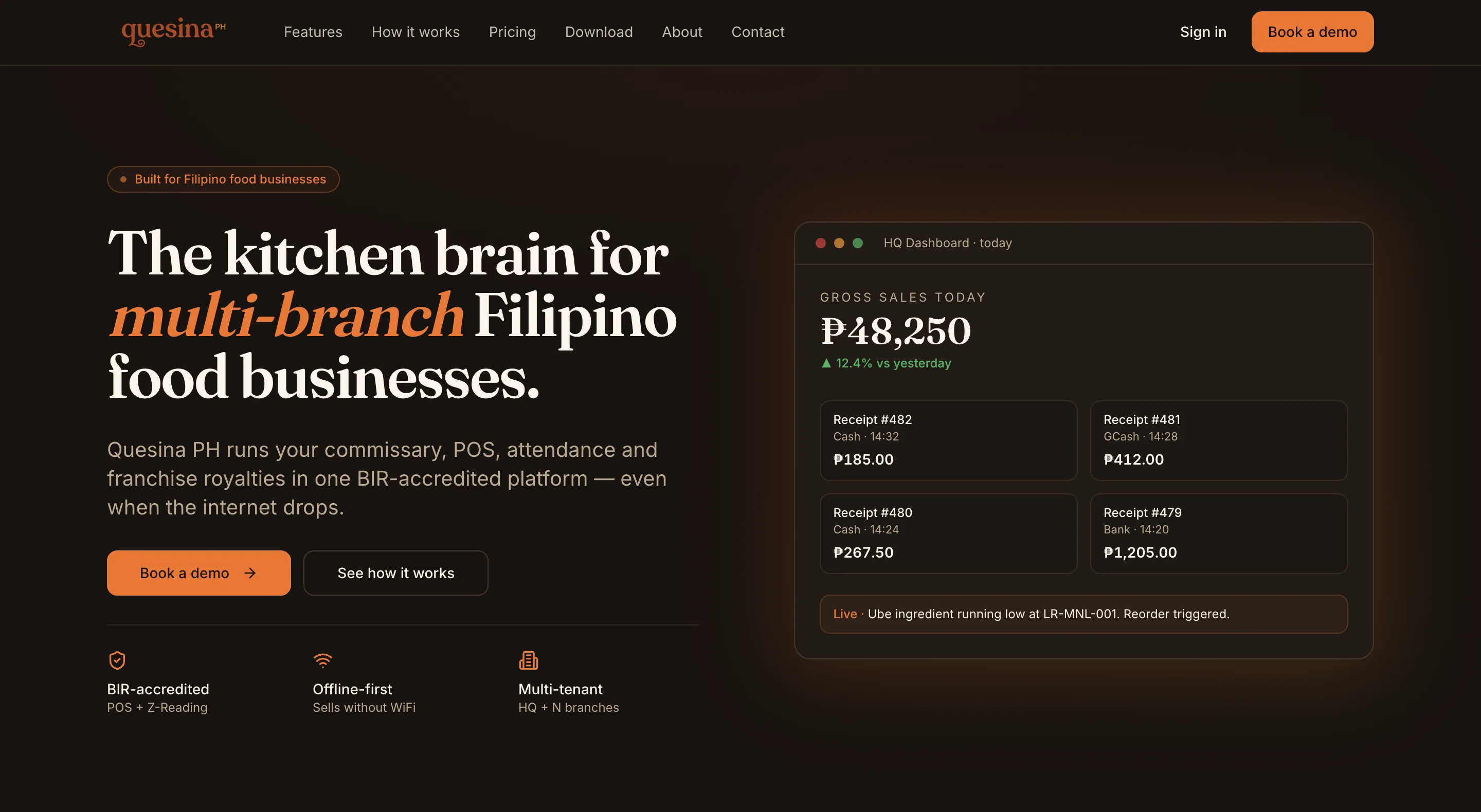The image size is (1481, 812).
Task: Click the BIR-accredited shield check icon
Action: (117, 660)
